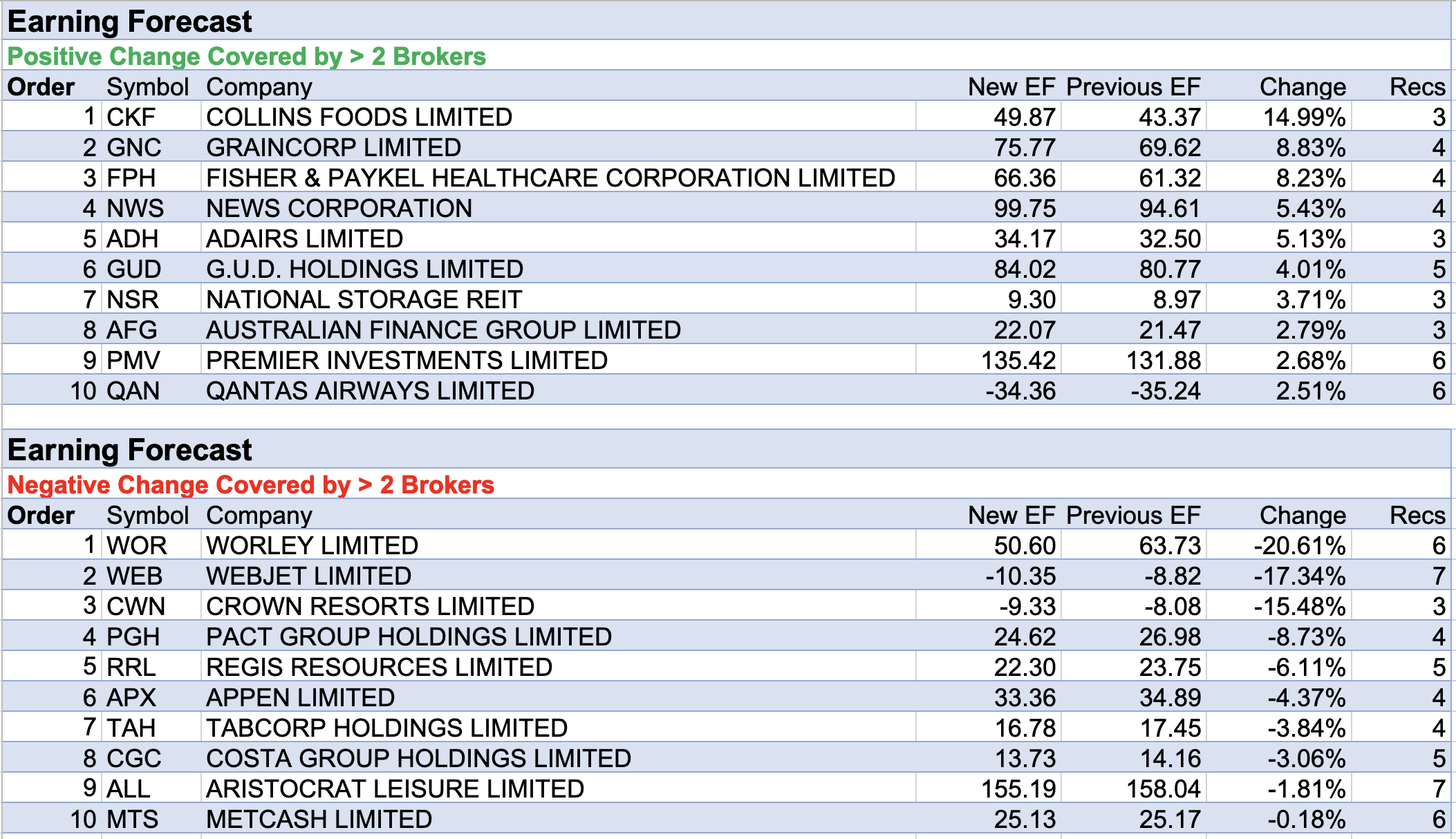
Task: Click GrainCorp's New EF value 75.77
Action: pos(1024,147)
